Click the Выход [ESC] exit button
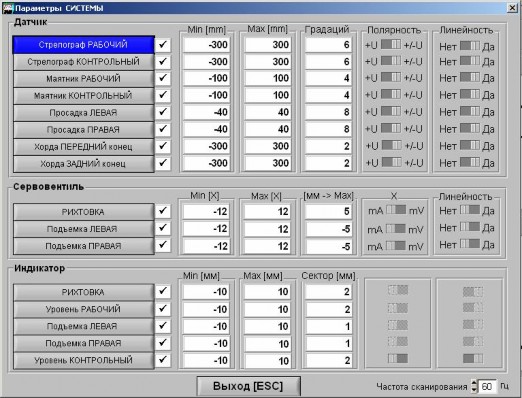 pyautogui.click(x=248, y=386)
